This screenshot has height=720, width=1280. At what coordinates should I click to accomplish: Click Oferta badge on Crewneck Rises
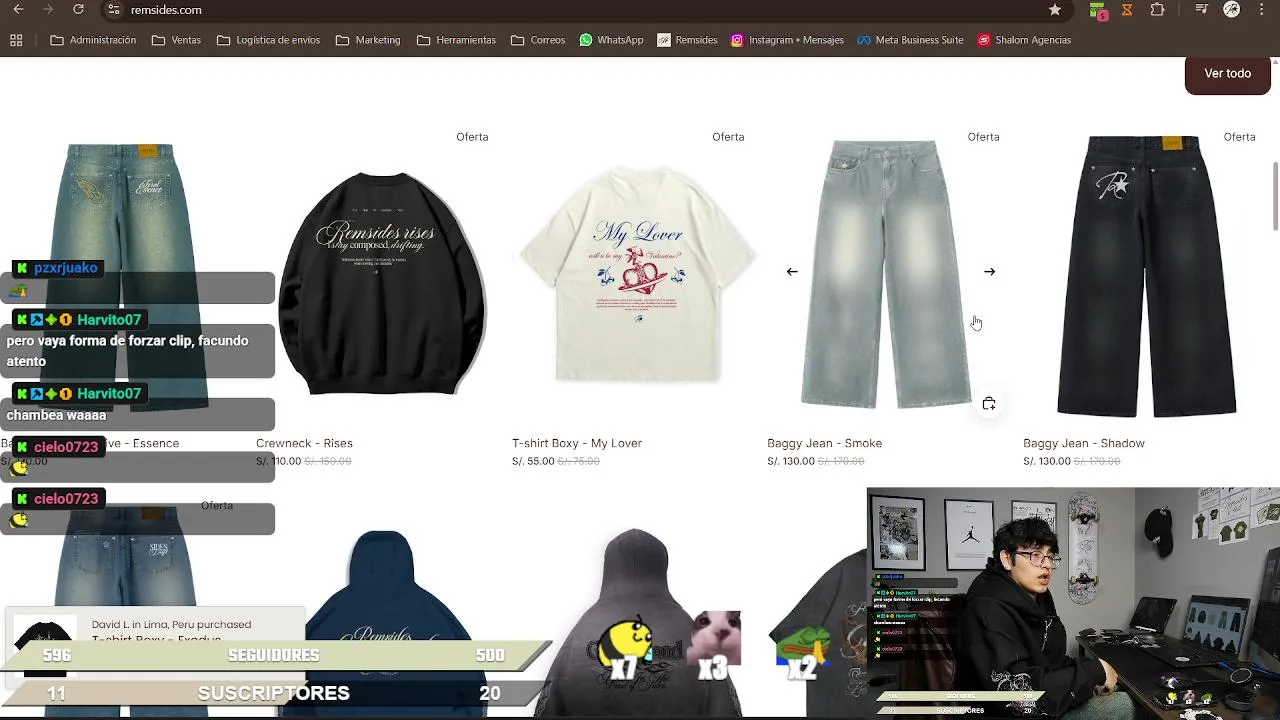[472, 137]
